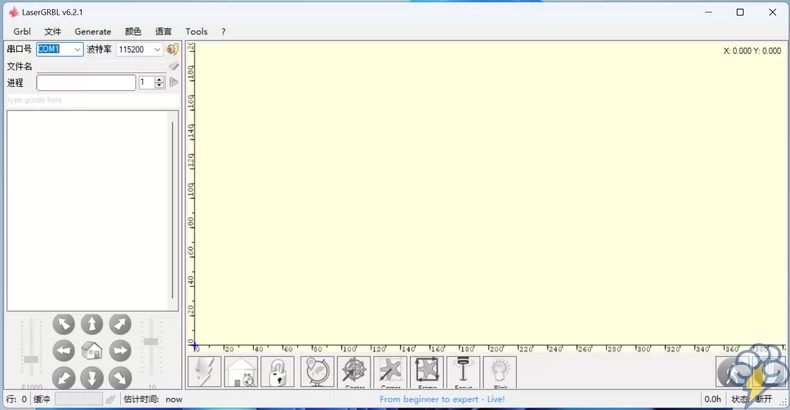Click the Corner custom button

click(390, 372)
